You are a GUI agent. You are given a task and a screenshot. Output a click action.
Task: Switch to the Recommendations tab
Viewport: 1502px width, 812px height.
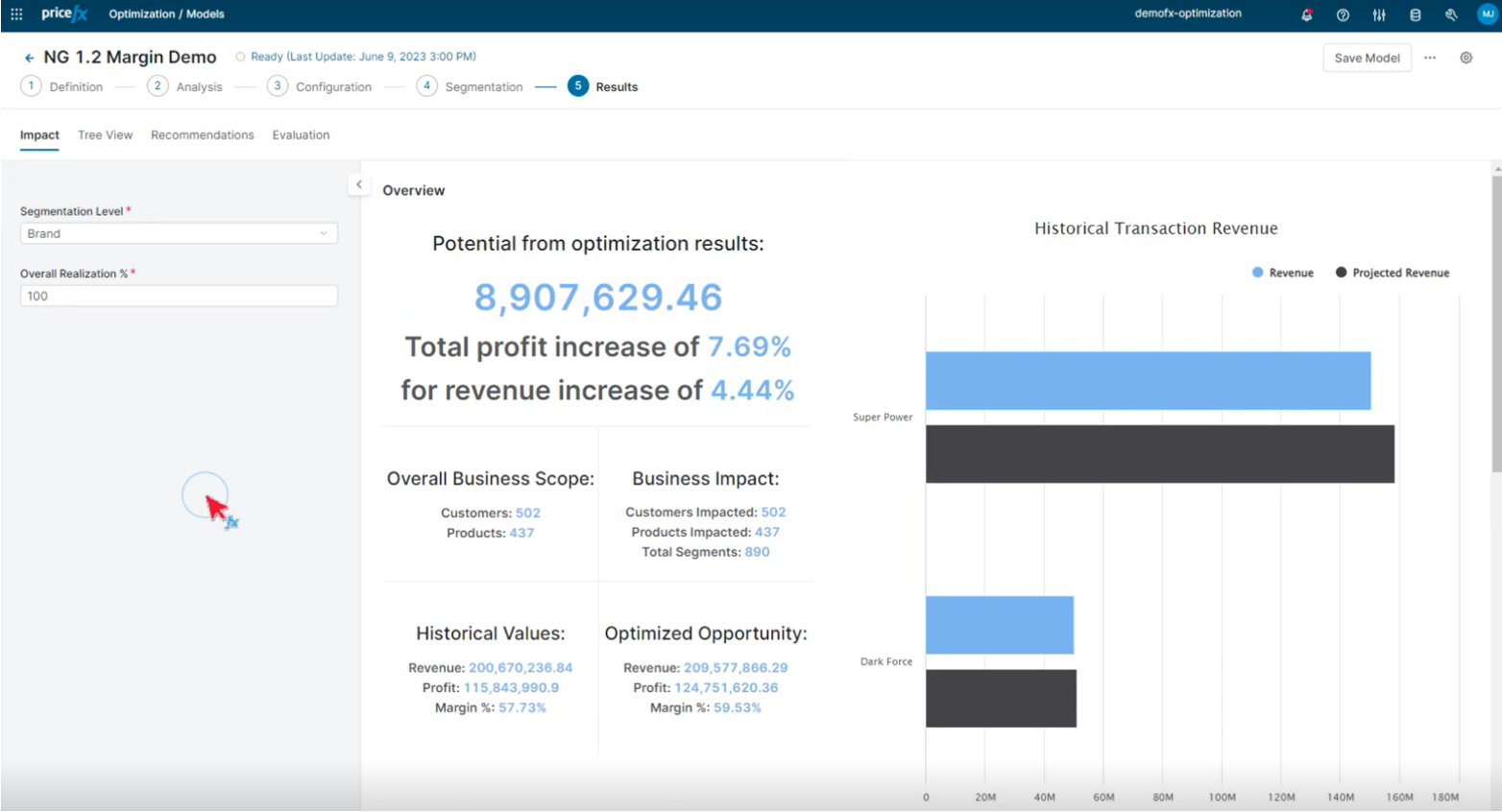pyautogui.click(x=202, y=135)
